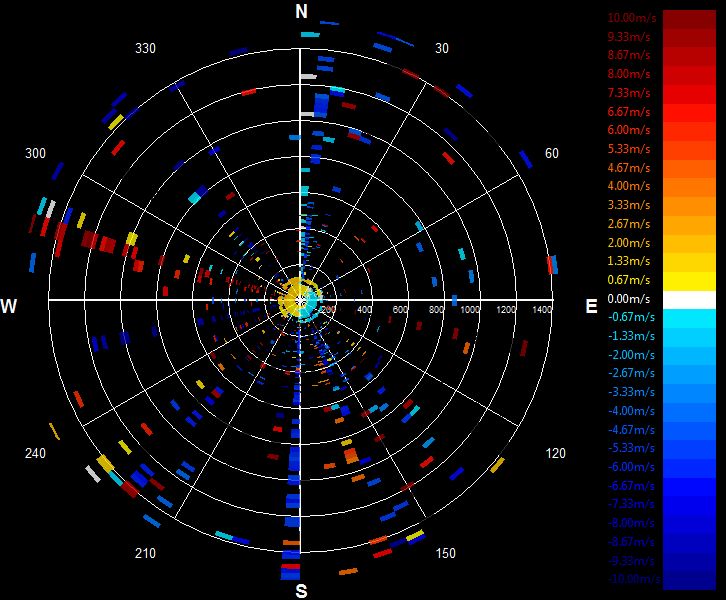Click the dark red top color band
This screenshot has height=600, width=726.
point(689,19)
